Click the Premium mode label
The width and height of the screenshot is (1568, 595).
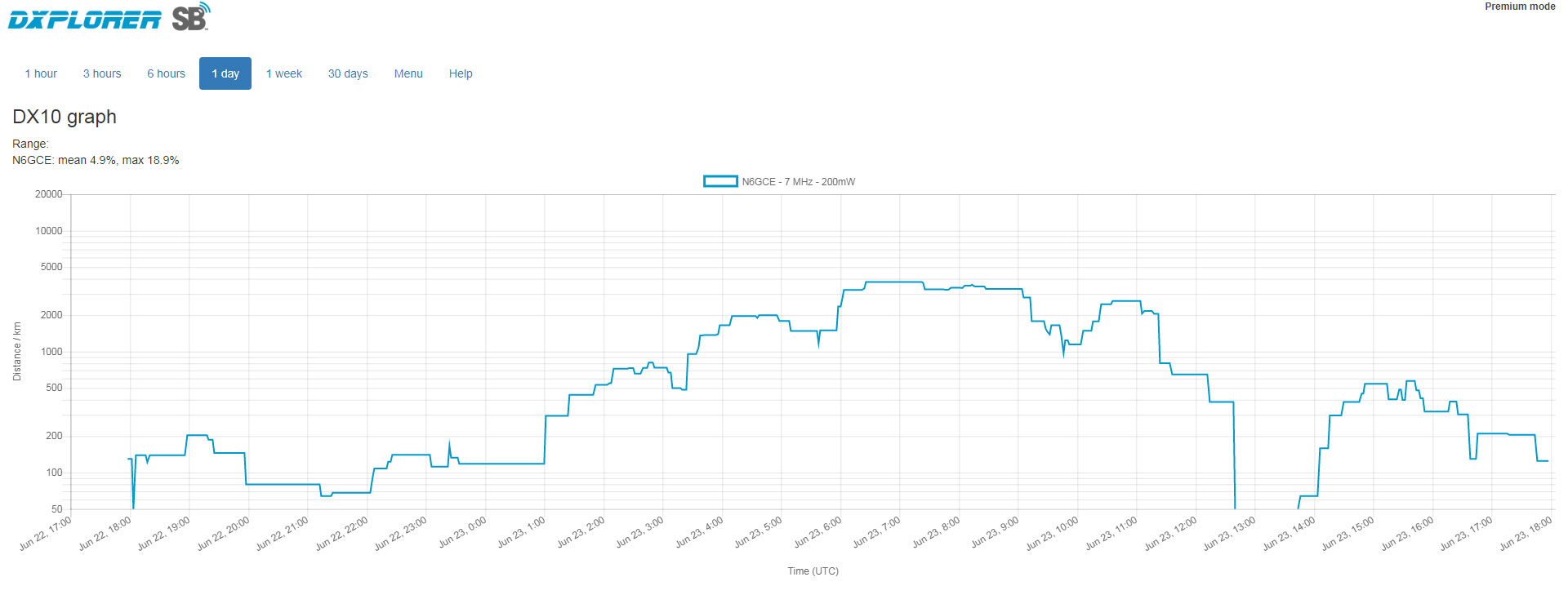tap(1519, 7)
